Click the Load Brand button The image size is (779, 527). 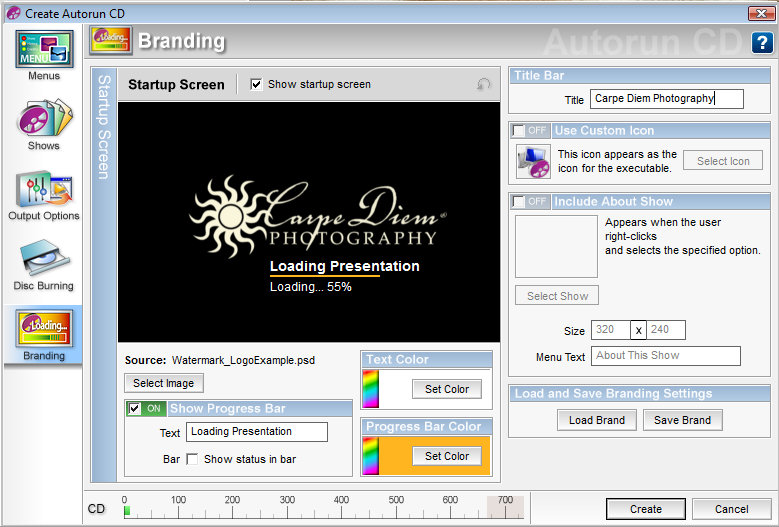pos(597,420)
